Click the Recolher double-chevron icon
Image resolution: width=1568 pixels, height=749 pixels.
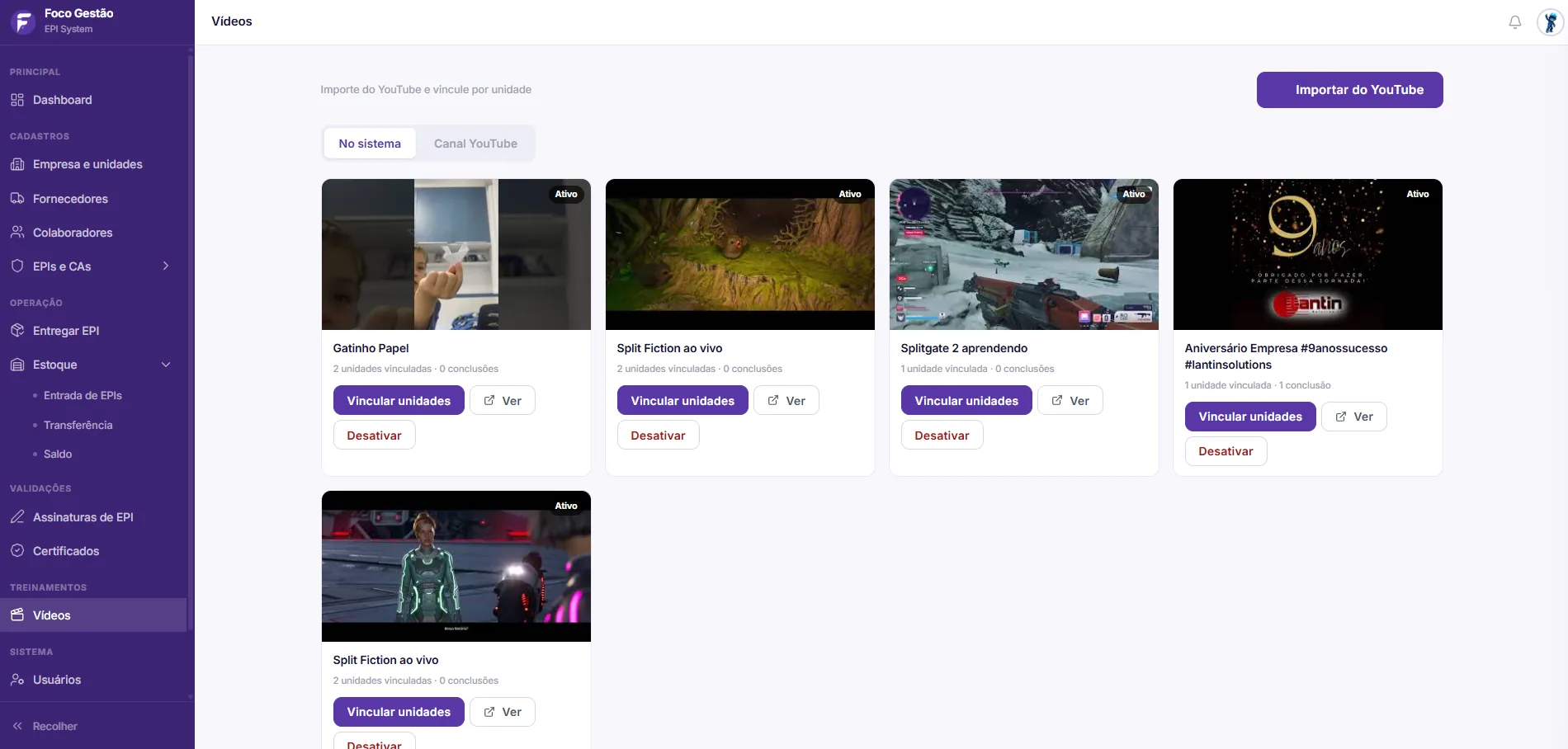click(x=17, y=726)
